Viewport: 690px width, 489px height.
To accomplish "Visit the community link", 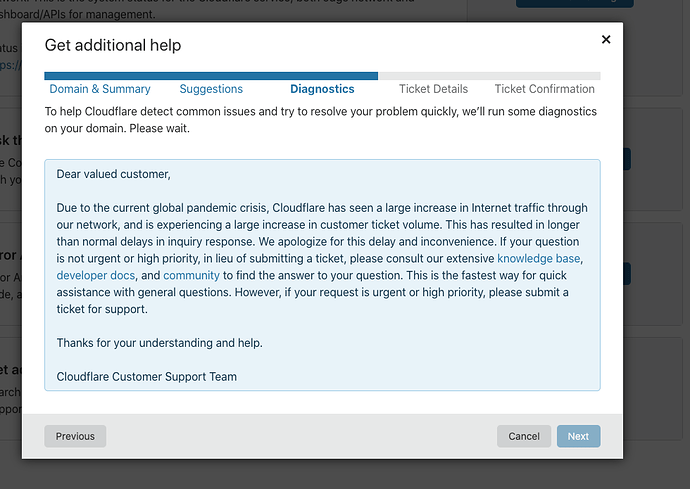I will click(x=191, y=276).
